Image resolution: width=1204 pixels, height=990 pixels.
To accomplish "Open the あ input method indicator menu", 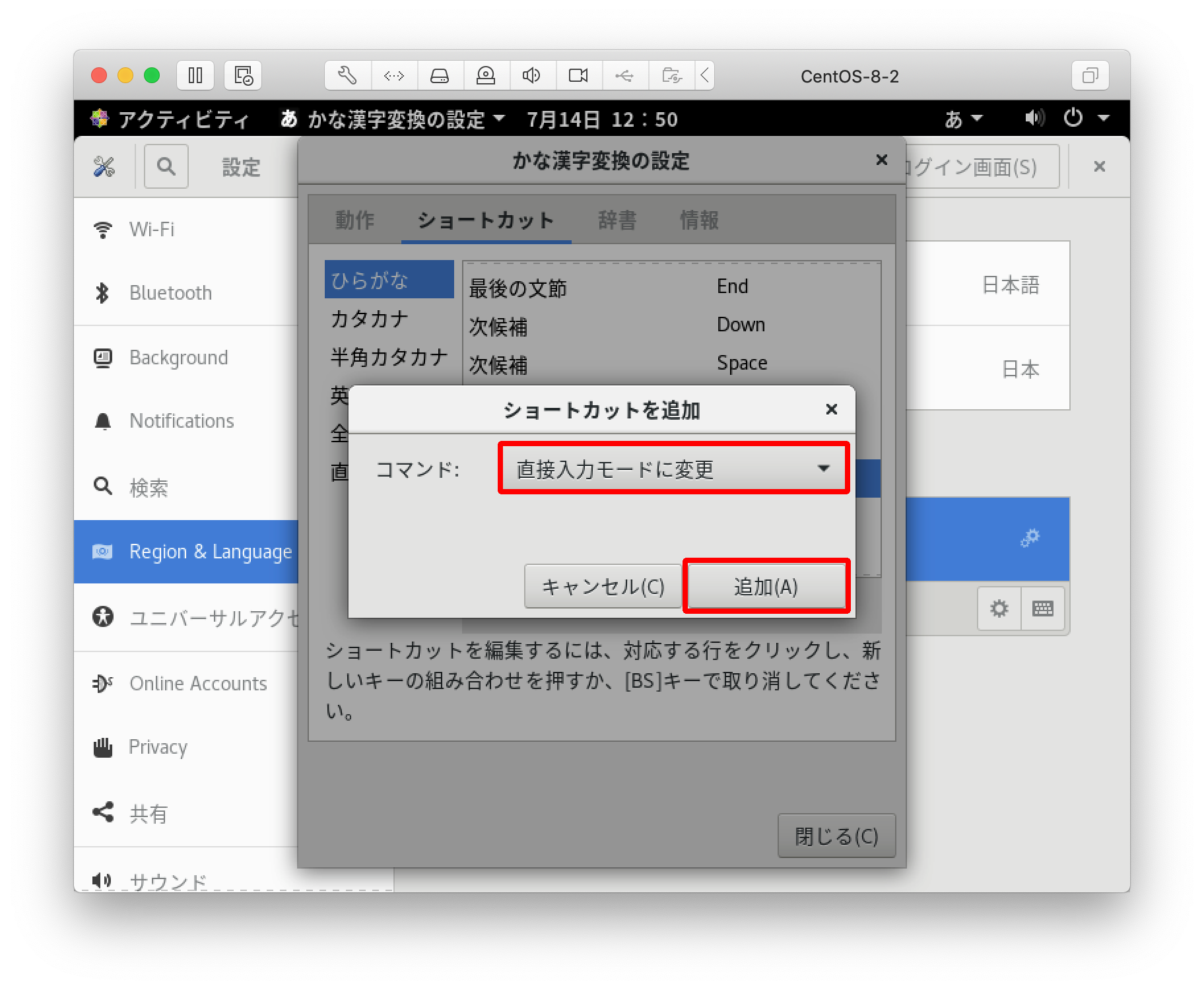I will point(964,119).
